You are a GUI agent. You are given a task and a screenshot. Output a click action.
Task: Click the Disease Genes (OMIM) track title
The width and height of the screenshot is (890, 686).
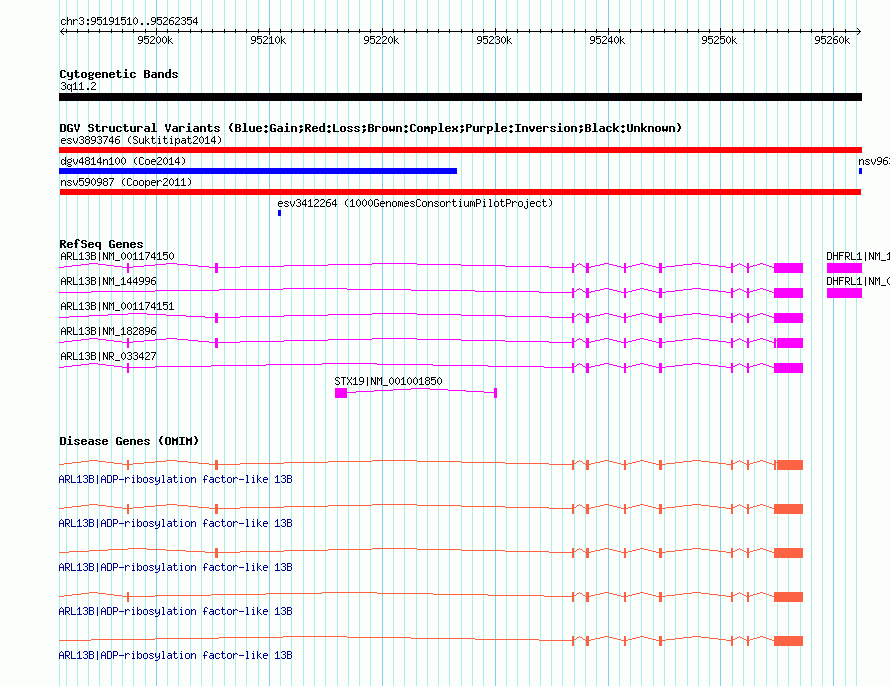pyautogui.click(x=128, y=441)
